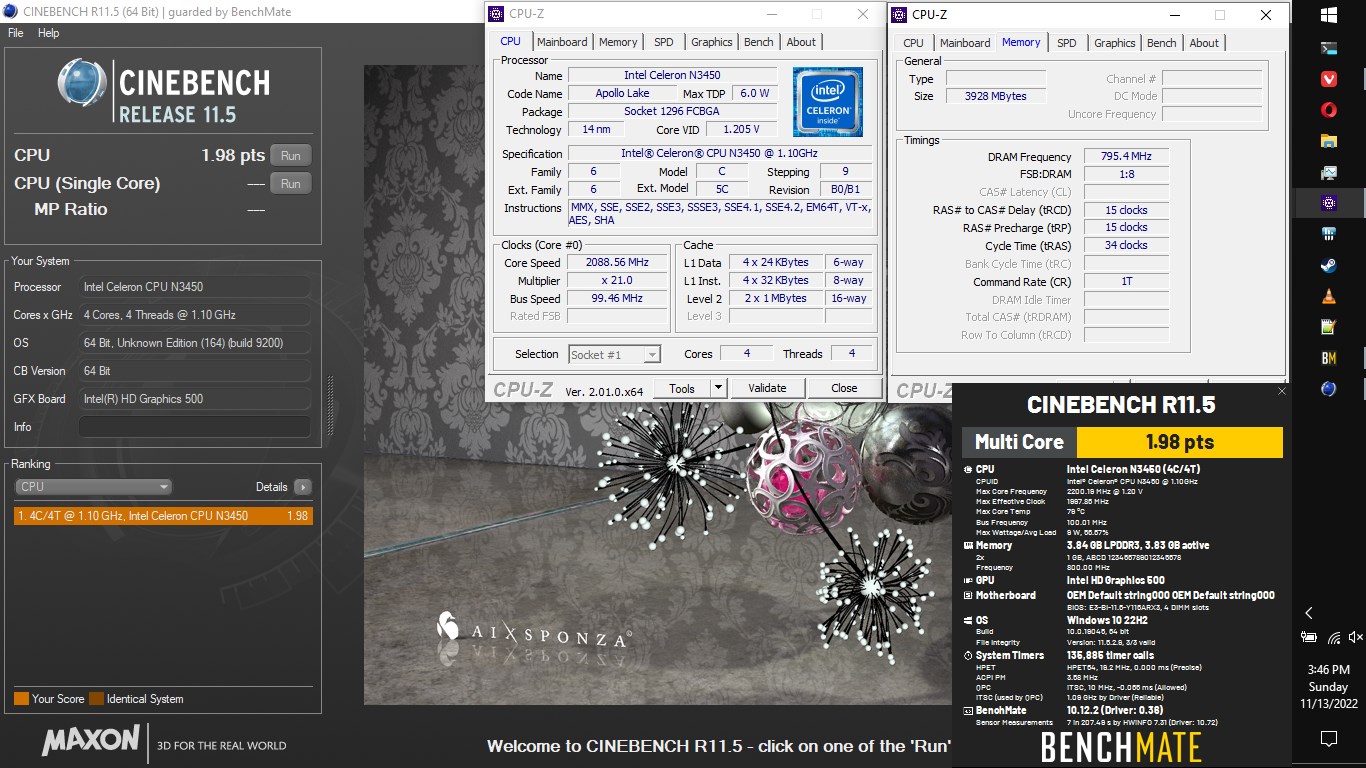Click the Intel Celeron logo in CPU-Z
This screenshot has height=768, width=1366.
coord(828,102)
